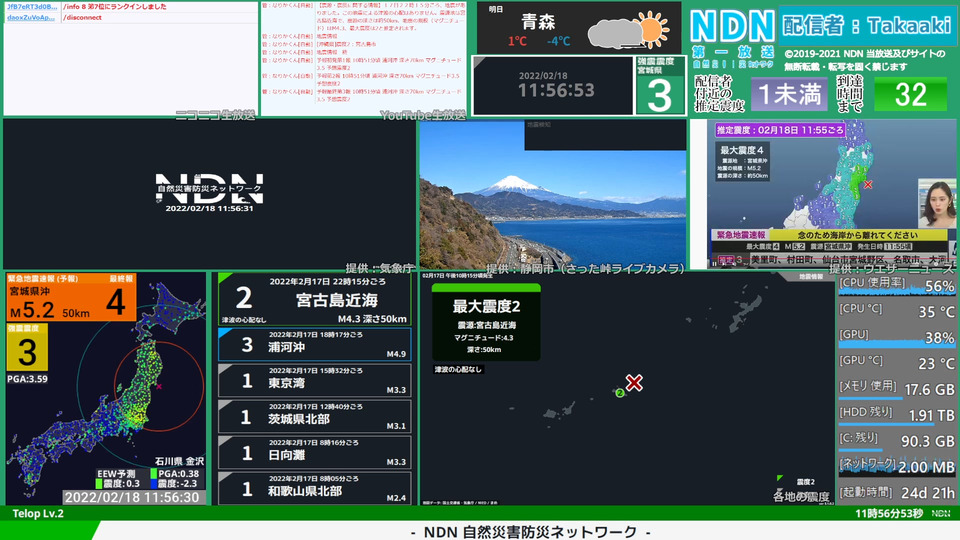This screenshot has height=540, width=960.
Task: Select the 東京湾 M3.3 earthquake entry
Action: point(315,381)
